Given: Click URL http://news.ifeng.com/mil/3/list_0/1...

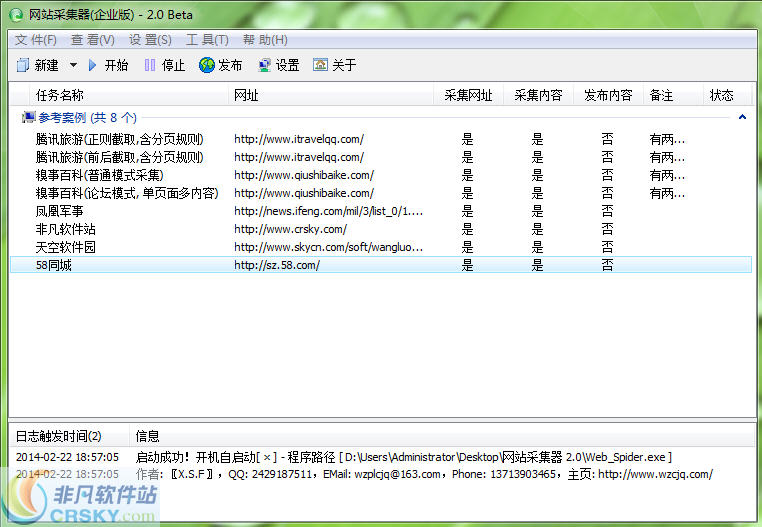Looking at the screenshot, I should (x=329, y=211).
